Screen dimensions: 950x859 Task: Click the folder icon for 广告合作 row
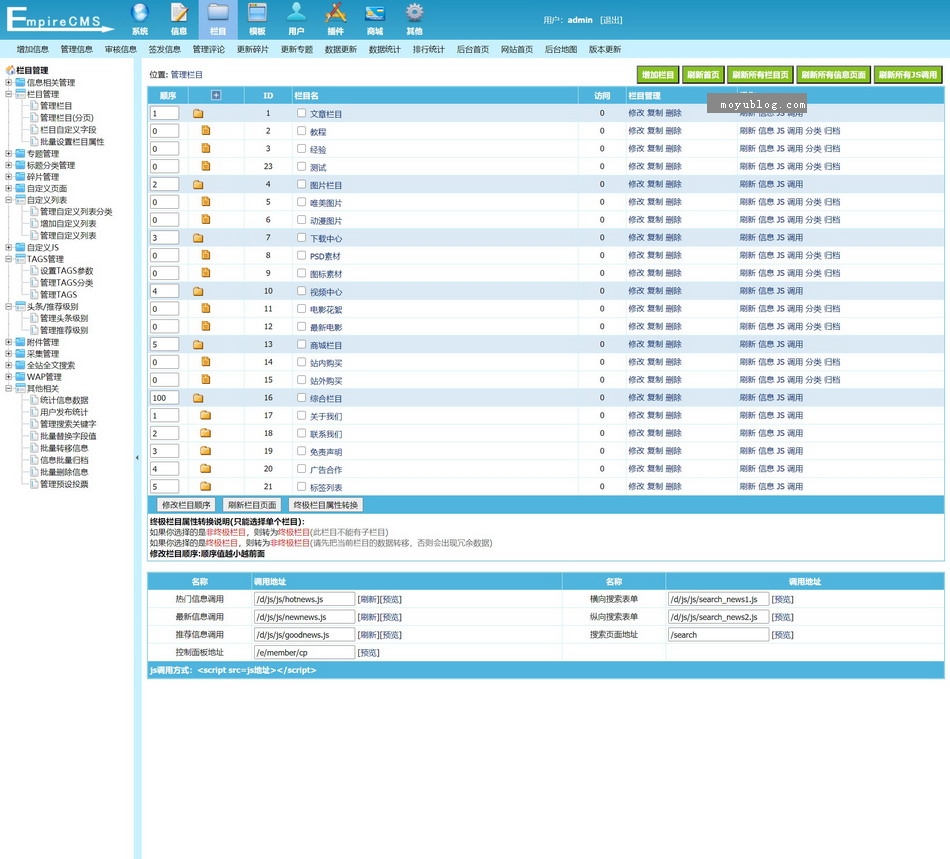205,469
